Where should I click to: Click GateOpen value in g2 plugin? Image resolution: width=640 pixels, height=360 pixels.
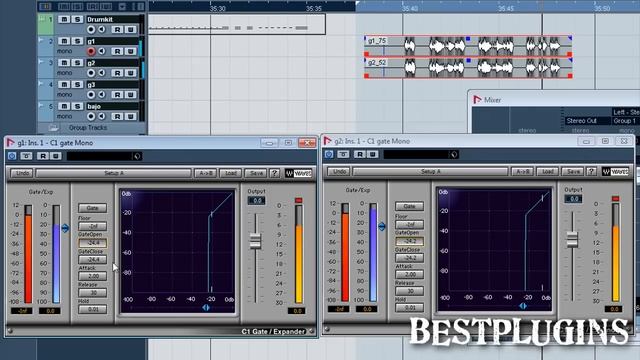[409, 241]
